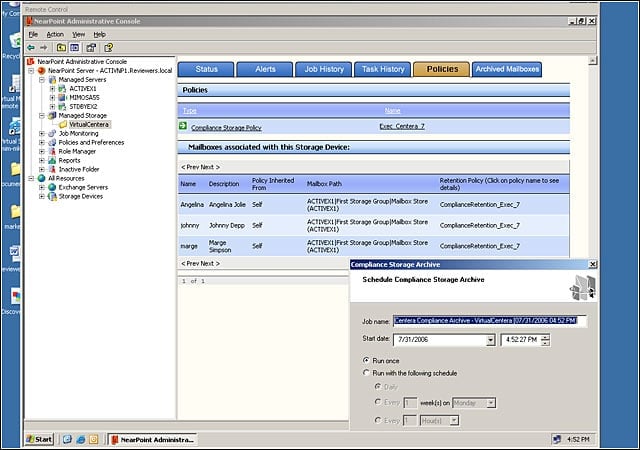Click the Forward arrow toolbar icon
The width and height of the screenshot is (640, 450).
click(44, 48)
